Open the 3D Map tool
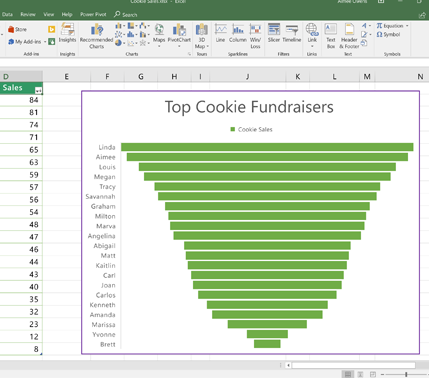429x378 pixels. 201,36
